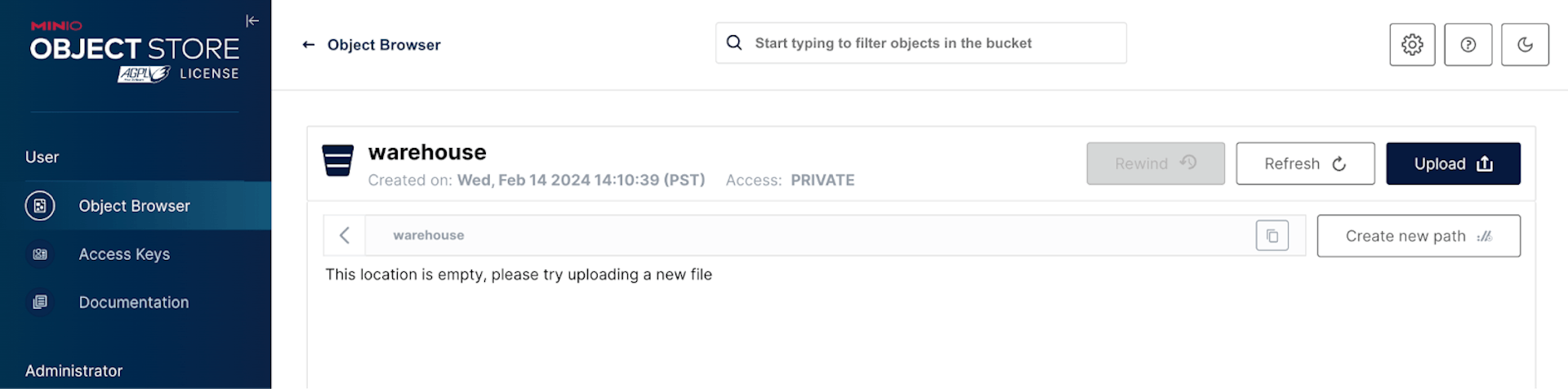The width and height of the screenshot is (1568, 389).
Task: Click the Rewind button
Action: pyautogui.click(x=1155, y=163)
